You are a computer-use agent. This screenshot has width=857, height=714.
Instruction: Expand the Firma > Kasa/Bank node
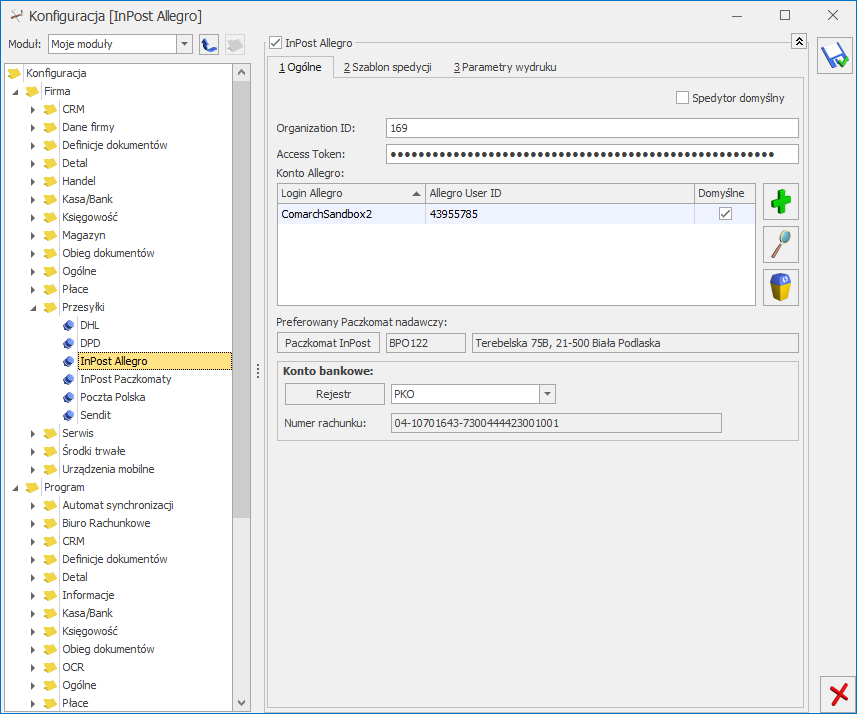click(33, 200)
